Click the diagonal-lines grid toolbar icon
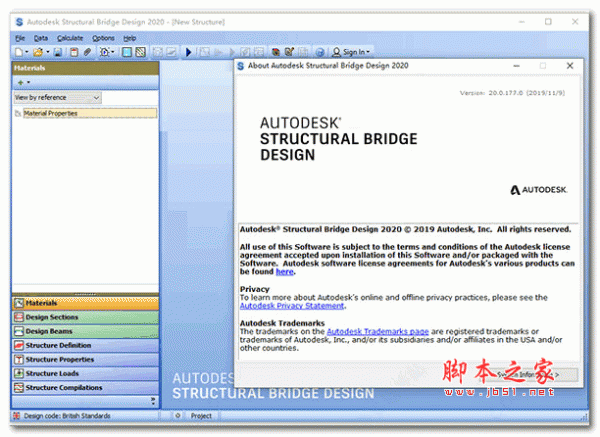 (x=141, y=52)
